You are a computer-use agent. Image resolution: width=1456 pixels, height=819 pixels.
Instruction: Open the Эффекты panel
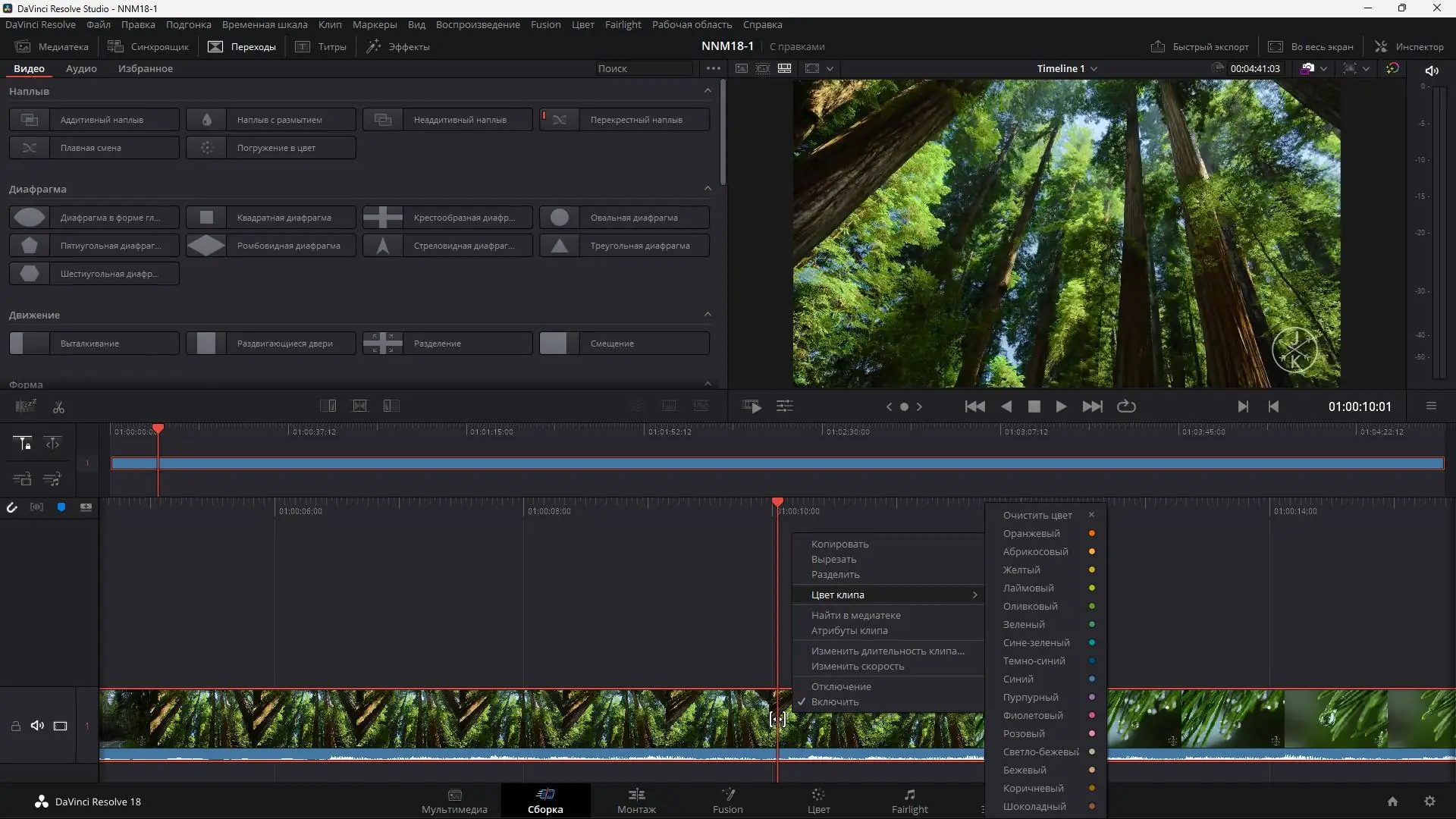(397, 46)
